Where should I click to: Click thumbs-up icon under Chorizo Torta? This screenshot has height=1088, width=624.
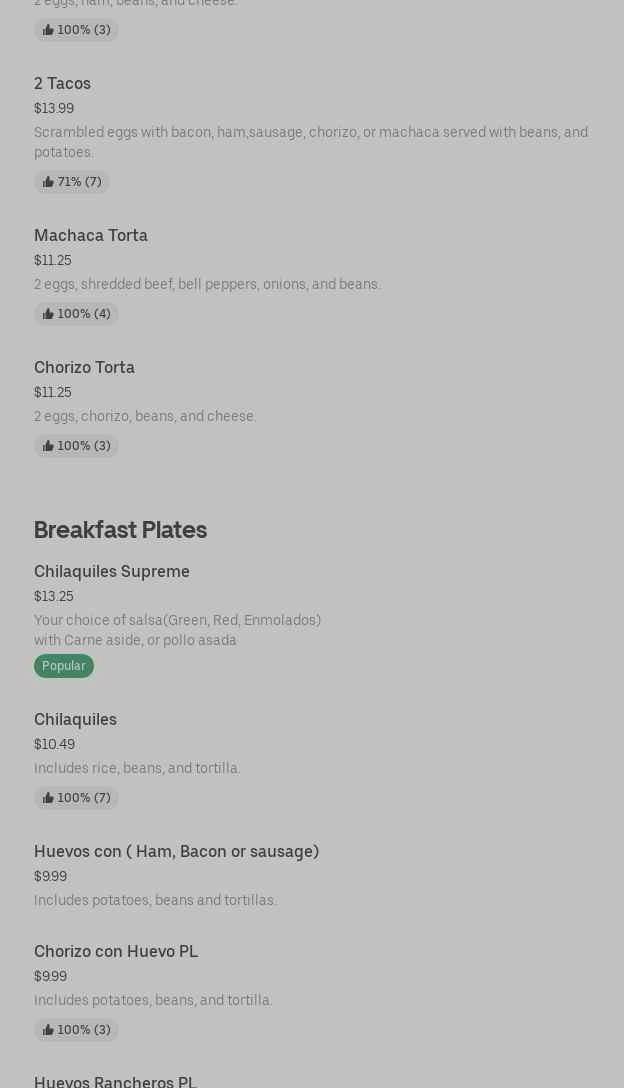[x=48, y=446]
